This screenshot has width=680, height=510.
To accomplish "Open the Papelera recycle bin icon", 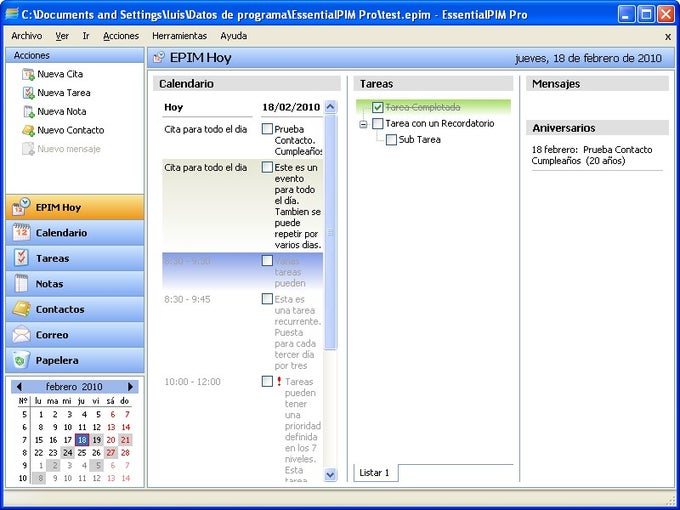I will [21, 360].
